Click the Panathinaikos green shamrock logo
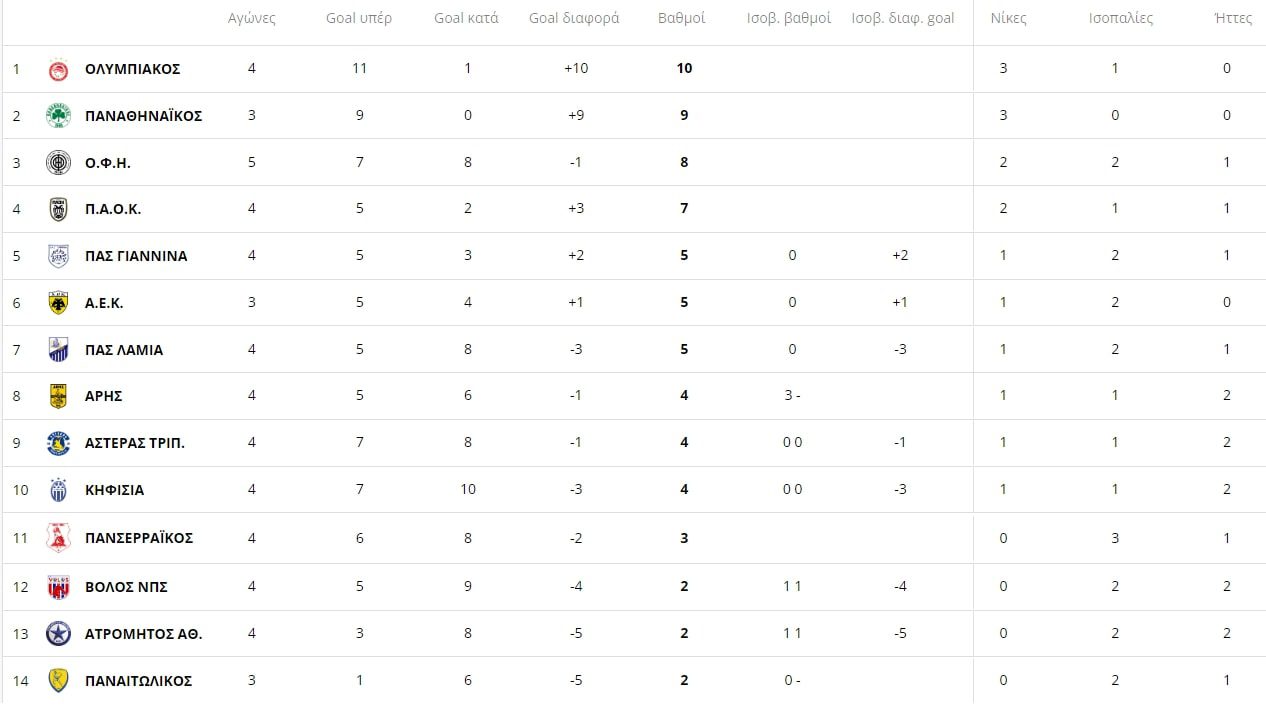Viewport: 1266px width, 720px height. pos(59,116)
